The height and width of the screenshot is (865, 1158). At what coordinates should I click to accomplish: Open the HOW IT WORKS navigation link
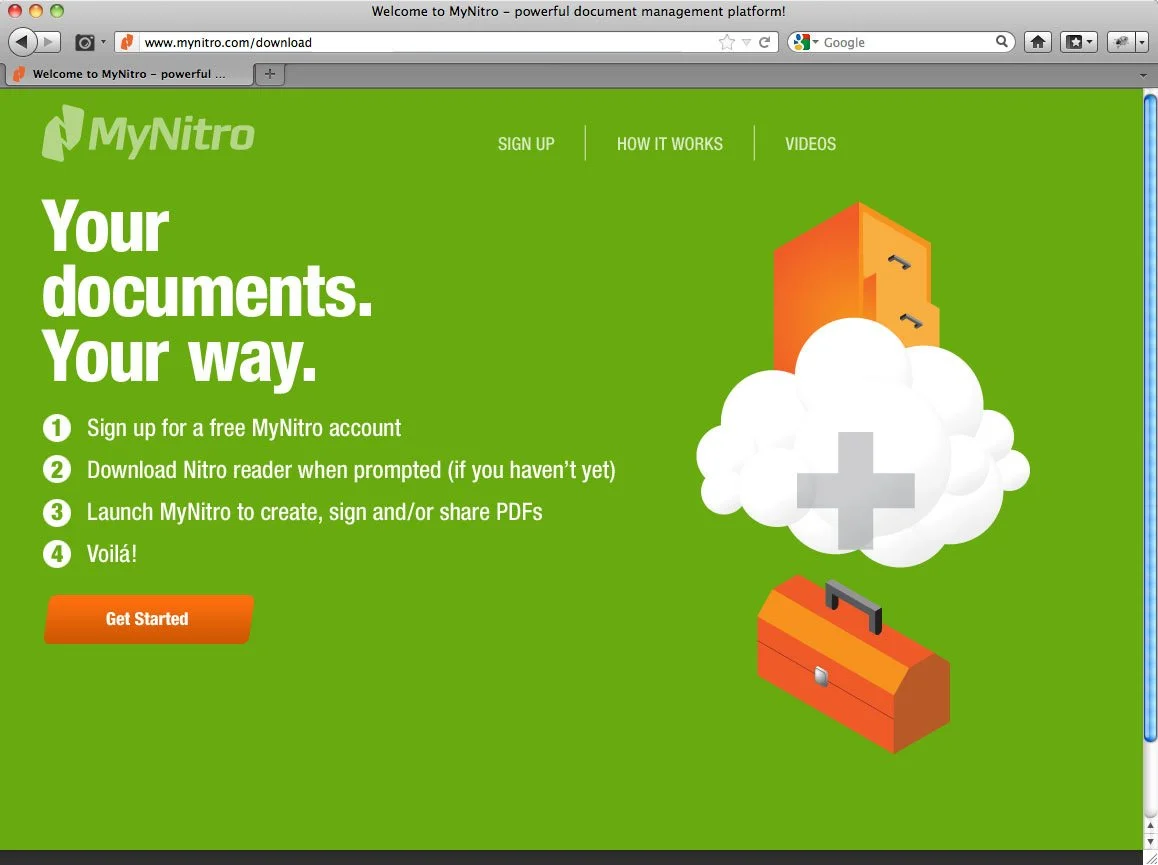coord(670,143)
